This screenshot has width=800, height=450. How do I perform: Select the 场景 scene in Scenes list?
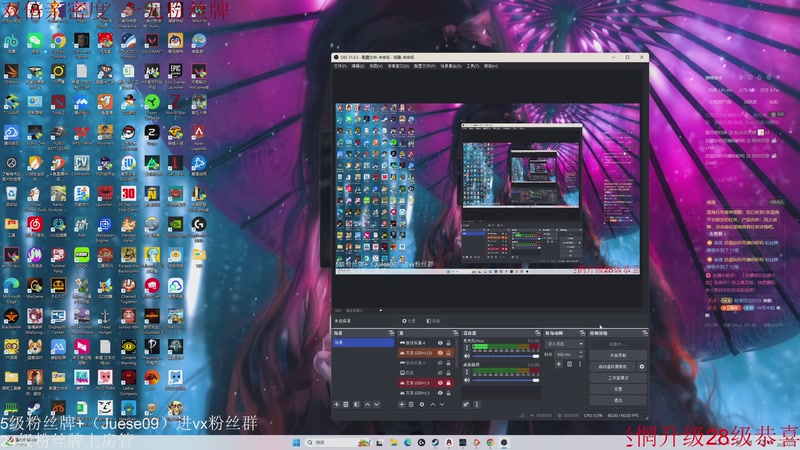[x=363, y=342]
